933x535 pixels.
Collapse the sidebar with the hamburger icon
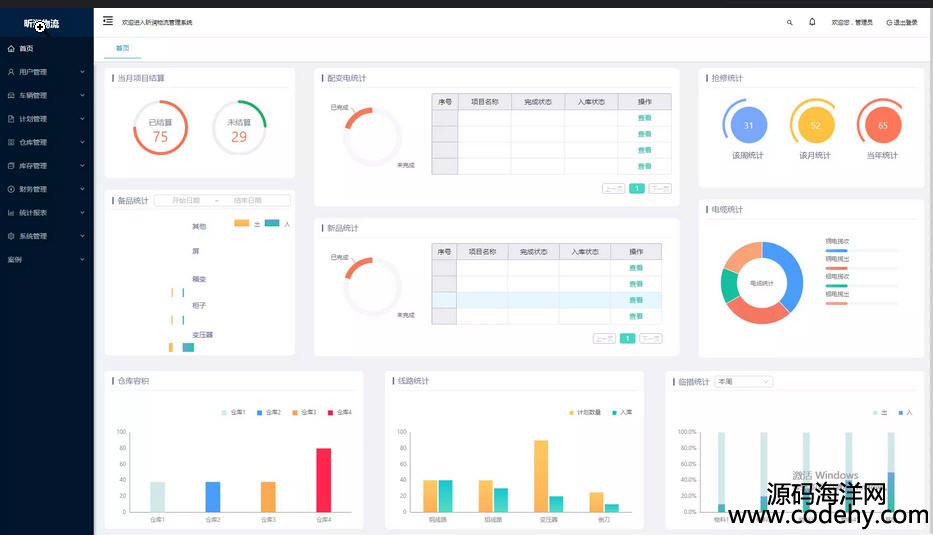(108, 21)
